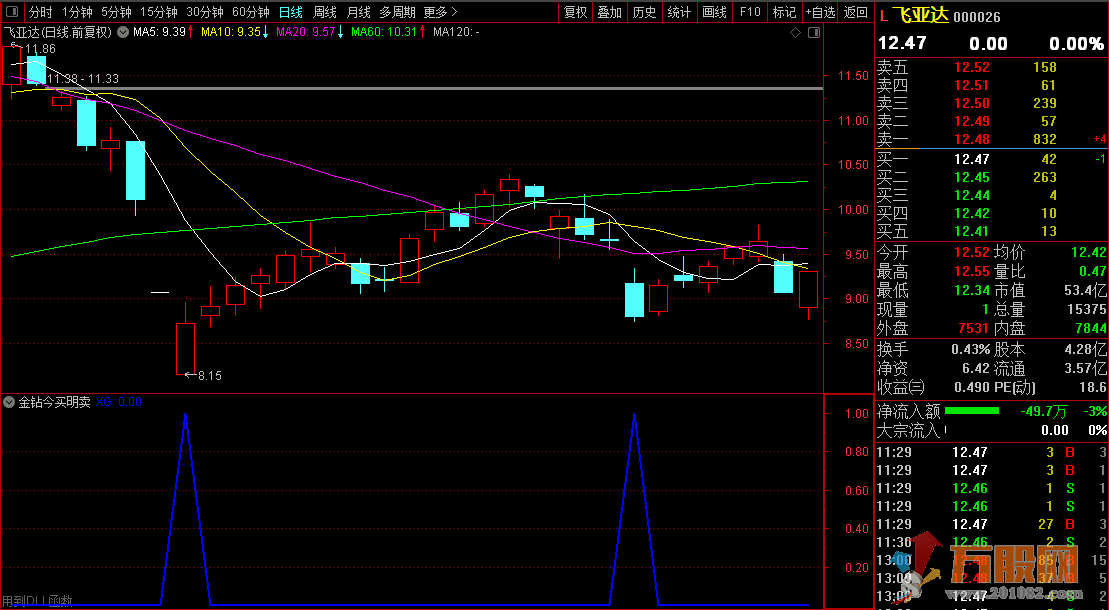1109x610 pixels.
Task: Select the 30分钟 period tab
Action: (x=205, y=12)
